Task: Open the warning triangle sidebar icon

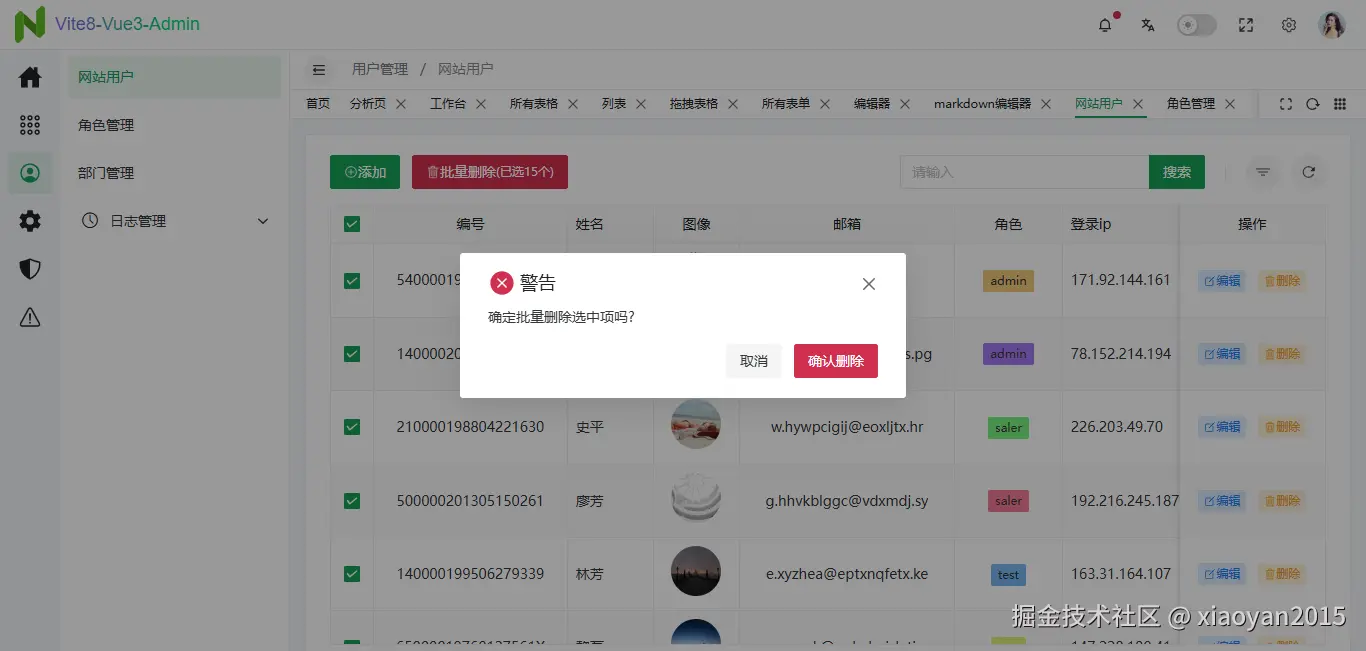Action: pyautogui.click(x=30, y=317)
